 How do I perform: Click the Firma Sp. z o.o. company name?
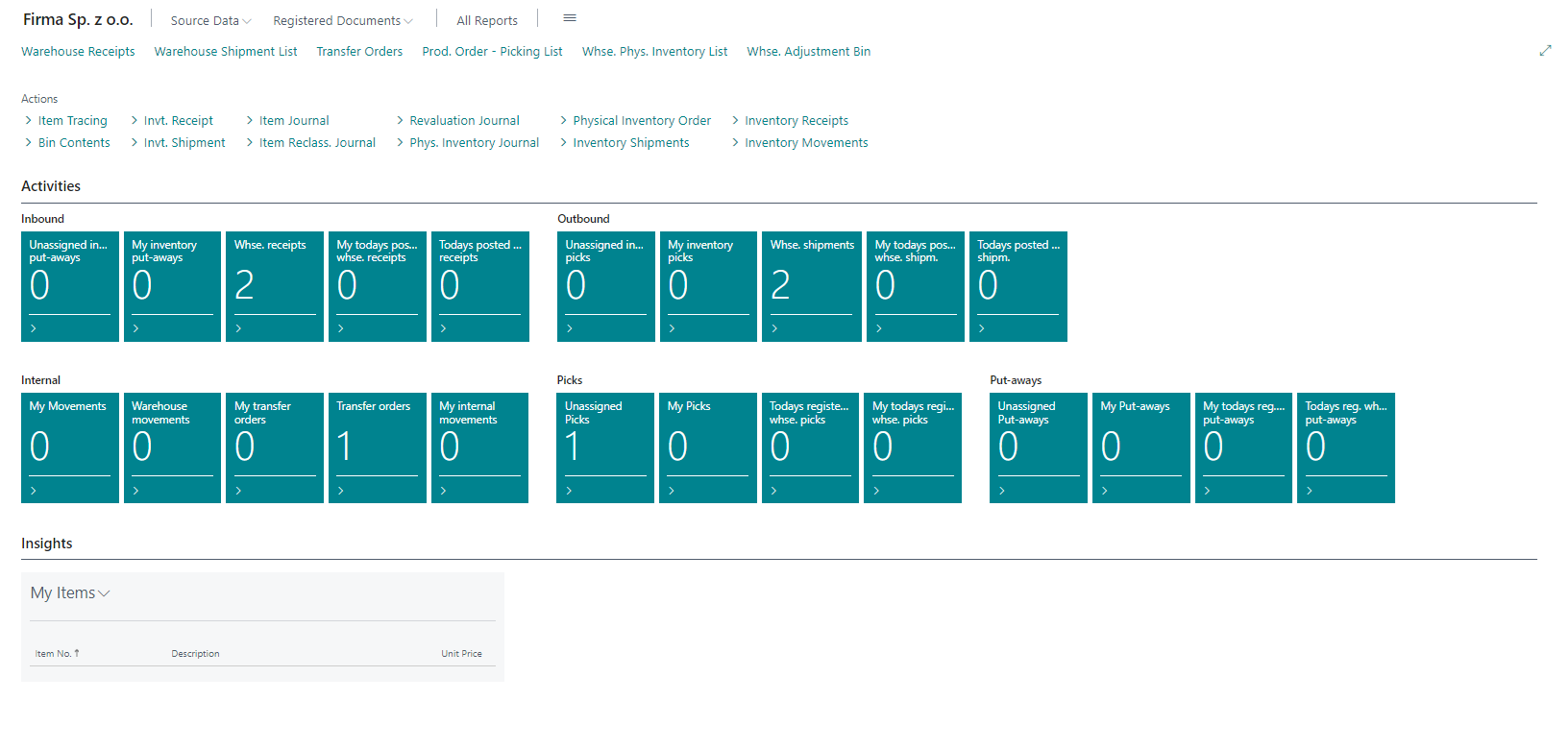tap(78, 19)
